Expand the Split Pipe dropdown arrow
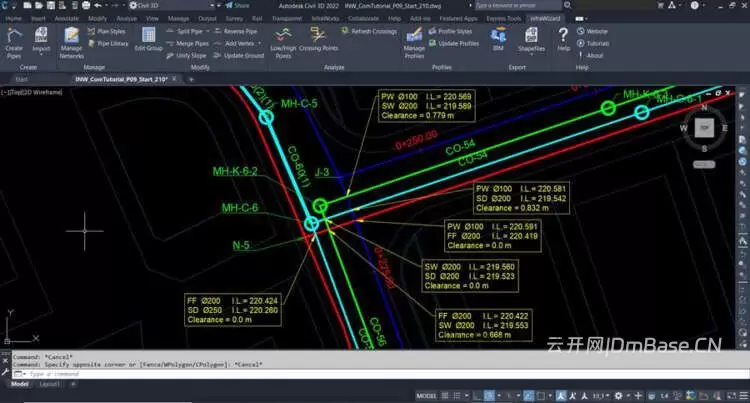750x403 pixels. pyautogui.click(x=208, y=31)
